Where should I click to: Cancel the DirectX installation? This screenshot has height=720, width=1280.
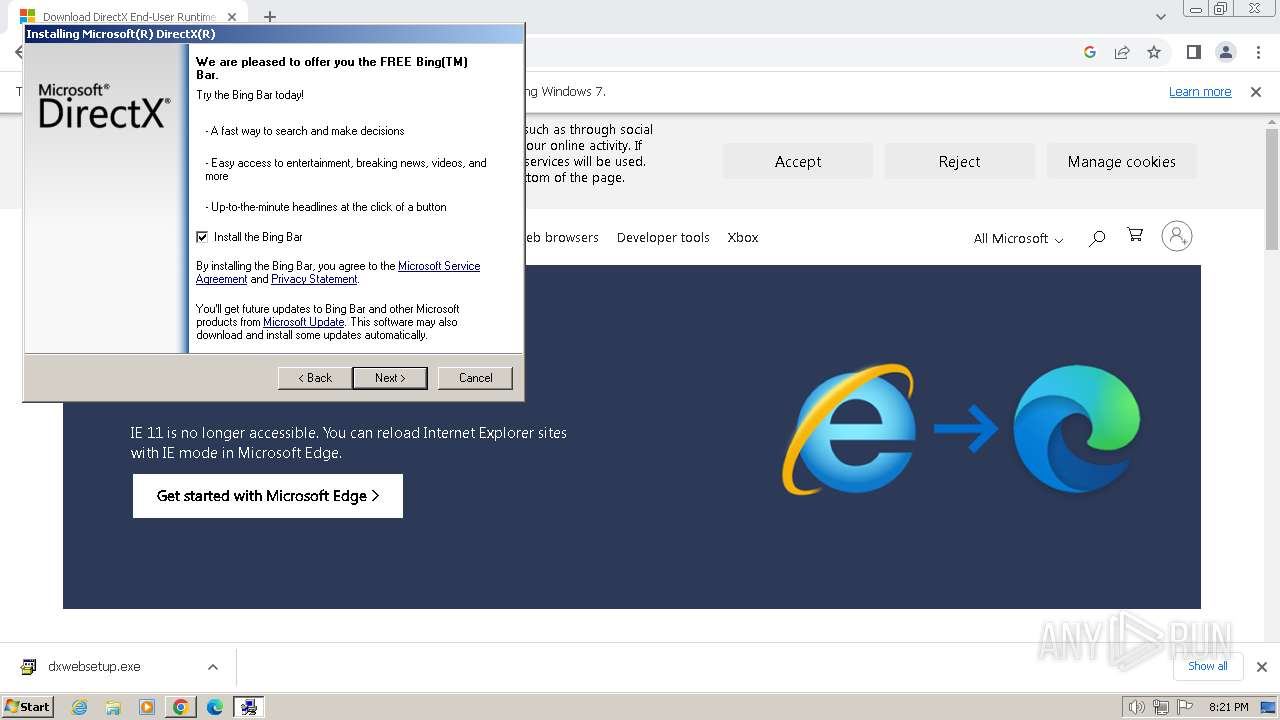(x=475, y=378)
